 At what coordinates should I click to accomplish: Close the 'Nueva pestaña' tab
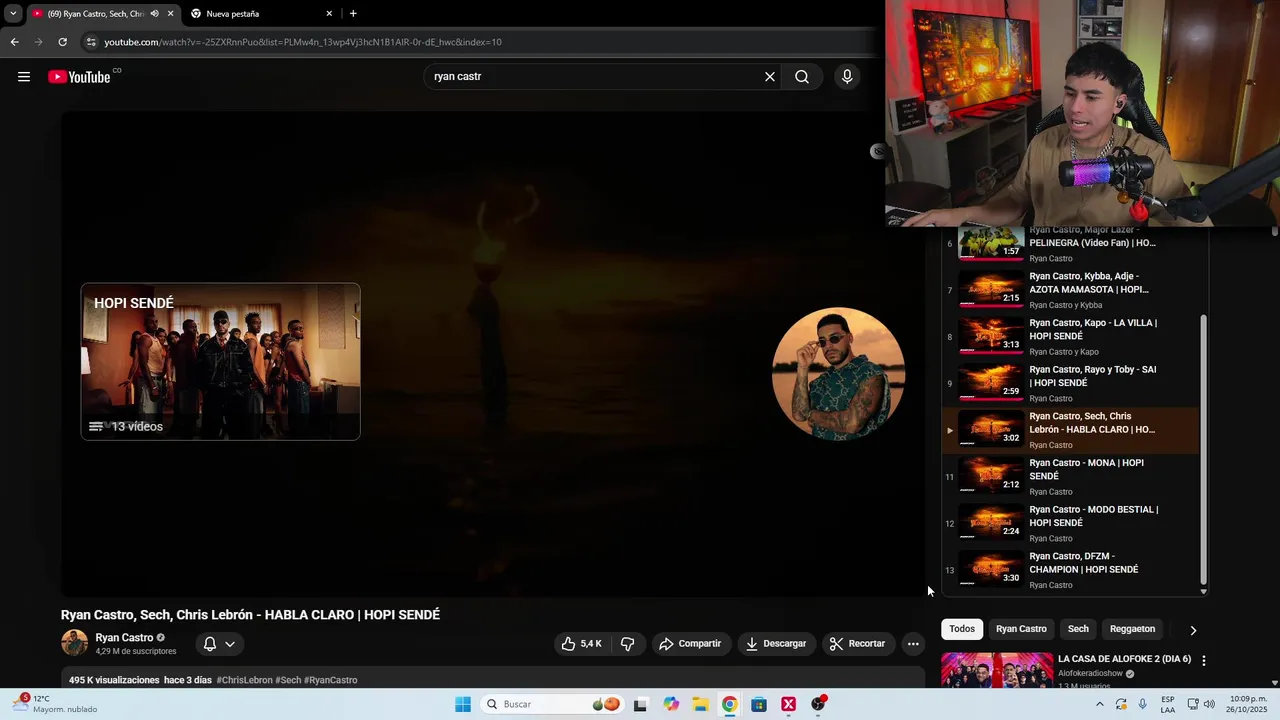329,14
